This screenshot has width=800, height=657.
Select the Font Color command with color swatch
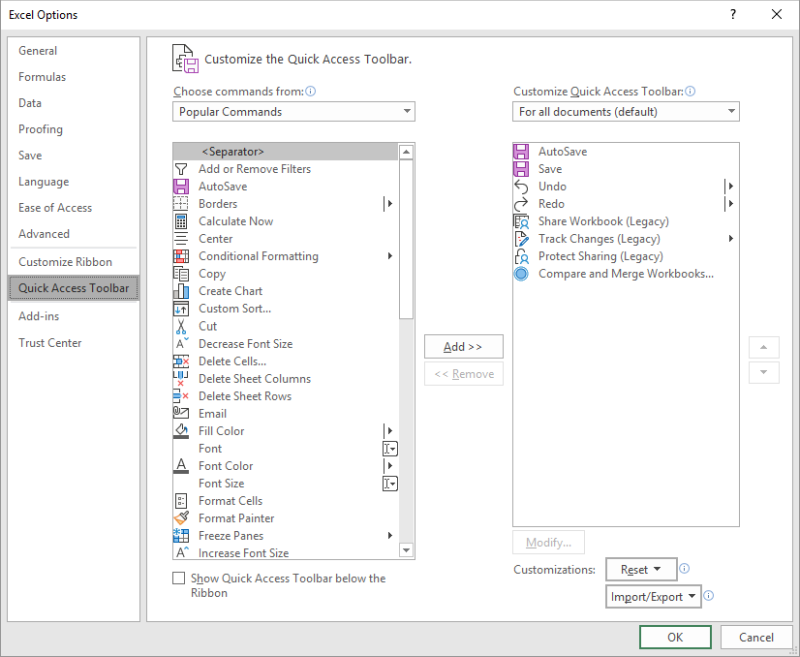coord(183,466)
